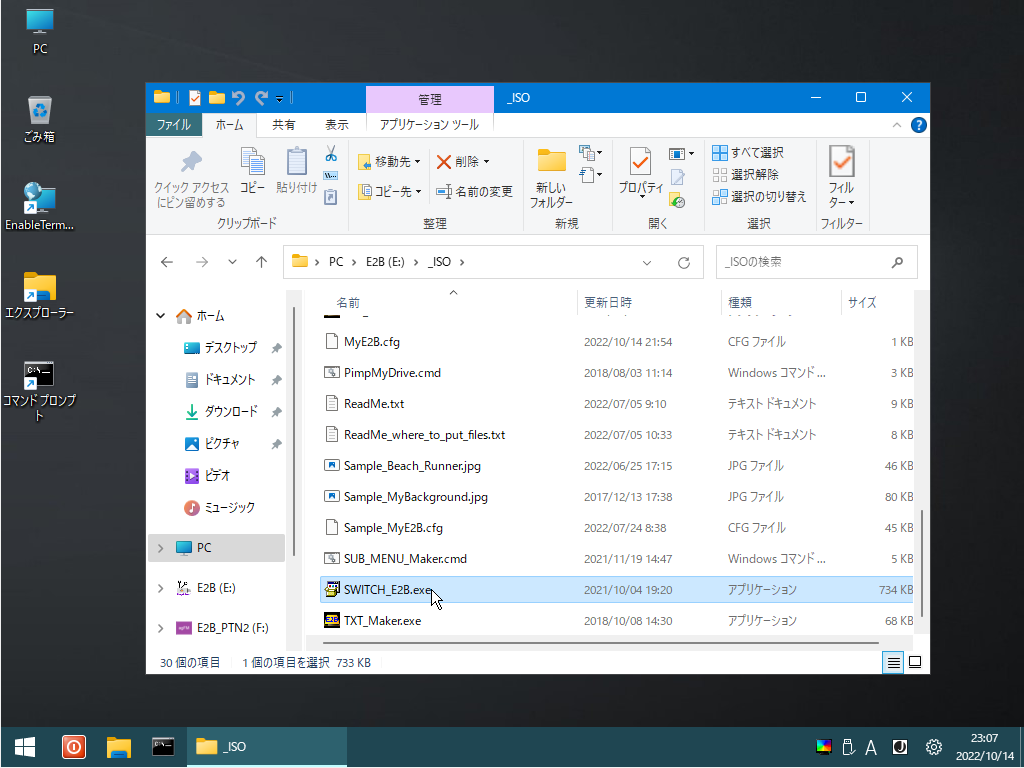Click the file list vertical scrollbar

921,562
